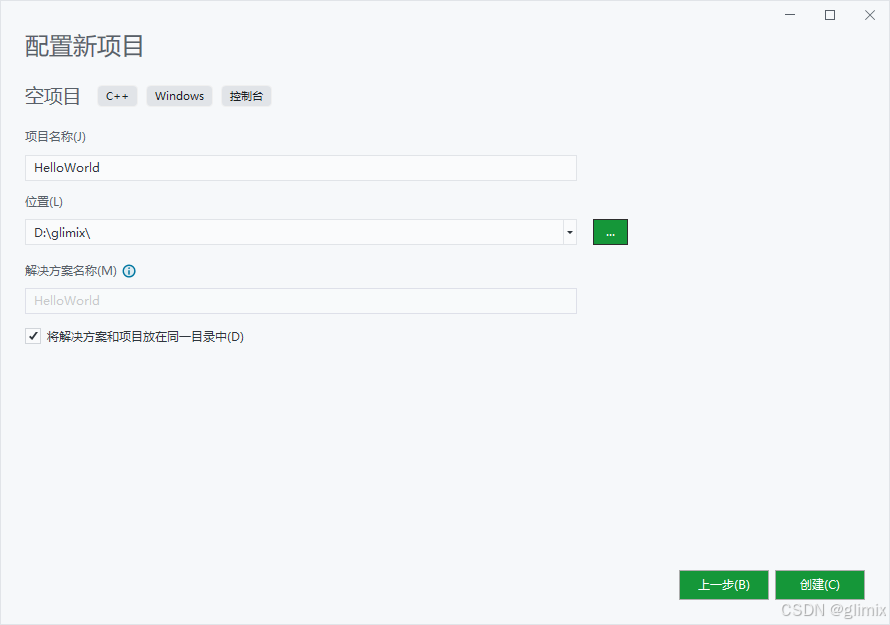Click the info icon beside 解决方案名称(M)

(x=129, y=270)
